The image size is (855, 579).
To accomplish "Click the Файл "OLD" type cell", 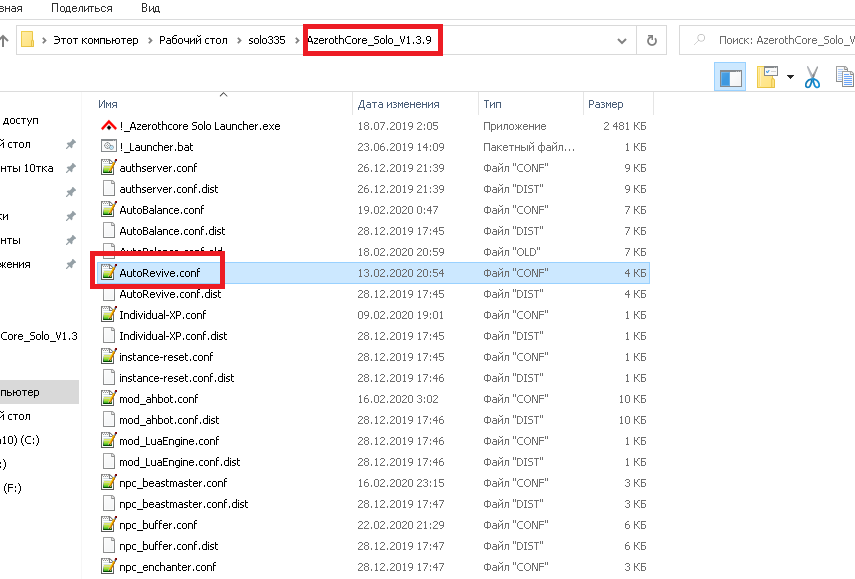I will (x=511, y=252).
